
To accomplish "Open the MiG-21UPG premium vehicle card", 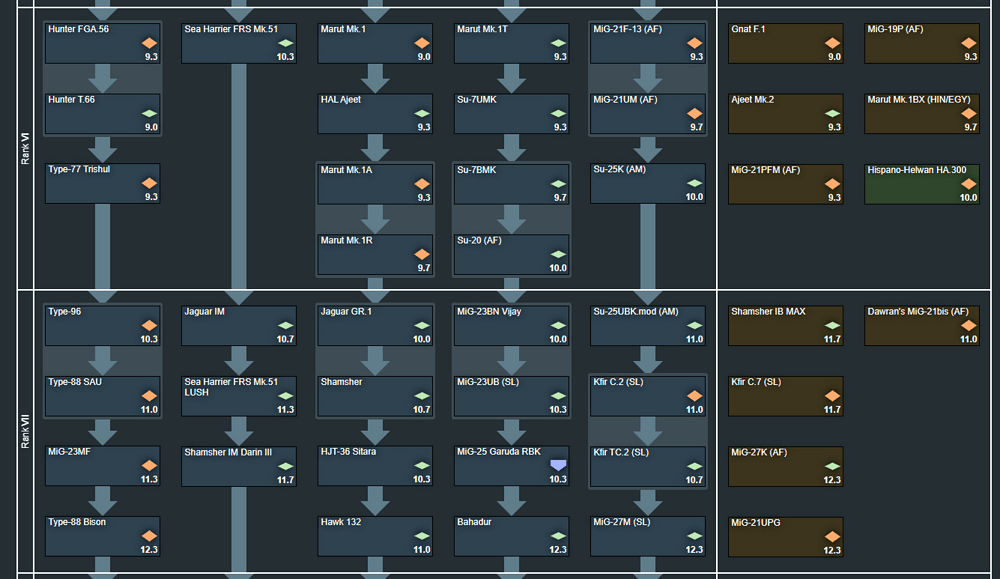I will (786, 537).
